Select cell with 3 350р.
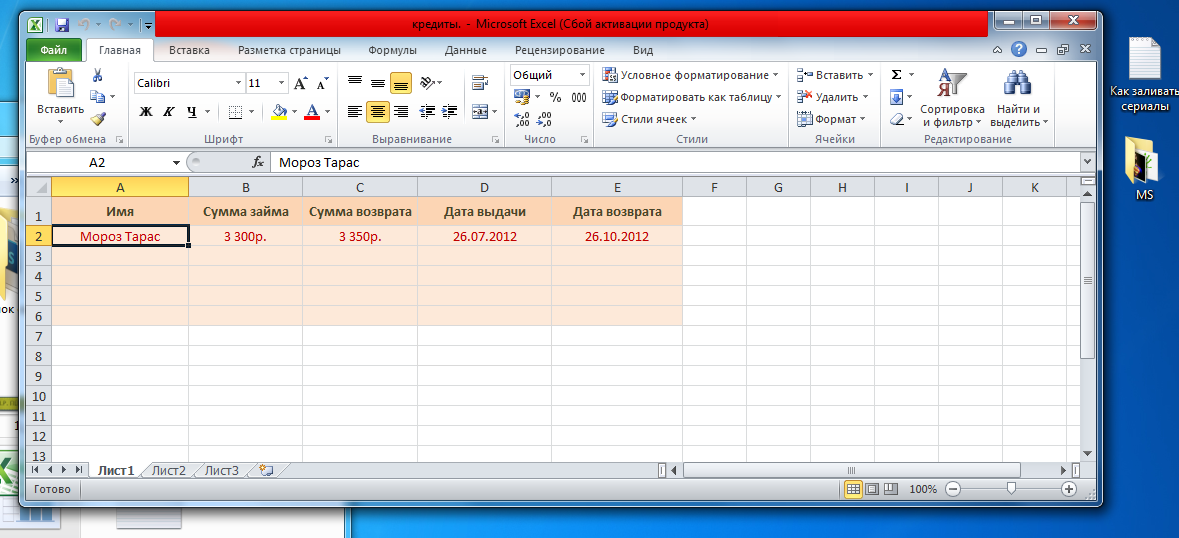Screen dimensions: 1179x538 [x=360, y=236]
